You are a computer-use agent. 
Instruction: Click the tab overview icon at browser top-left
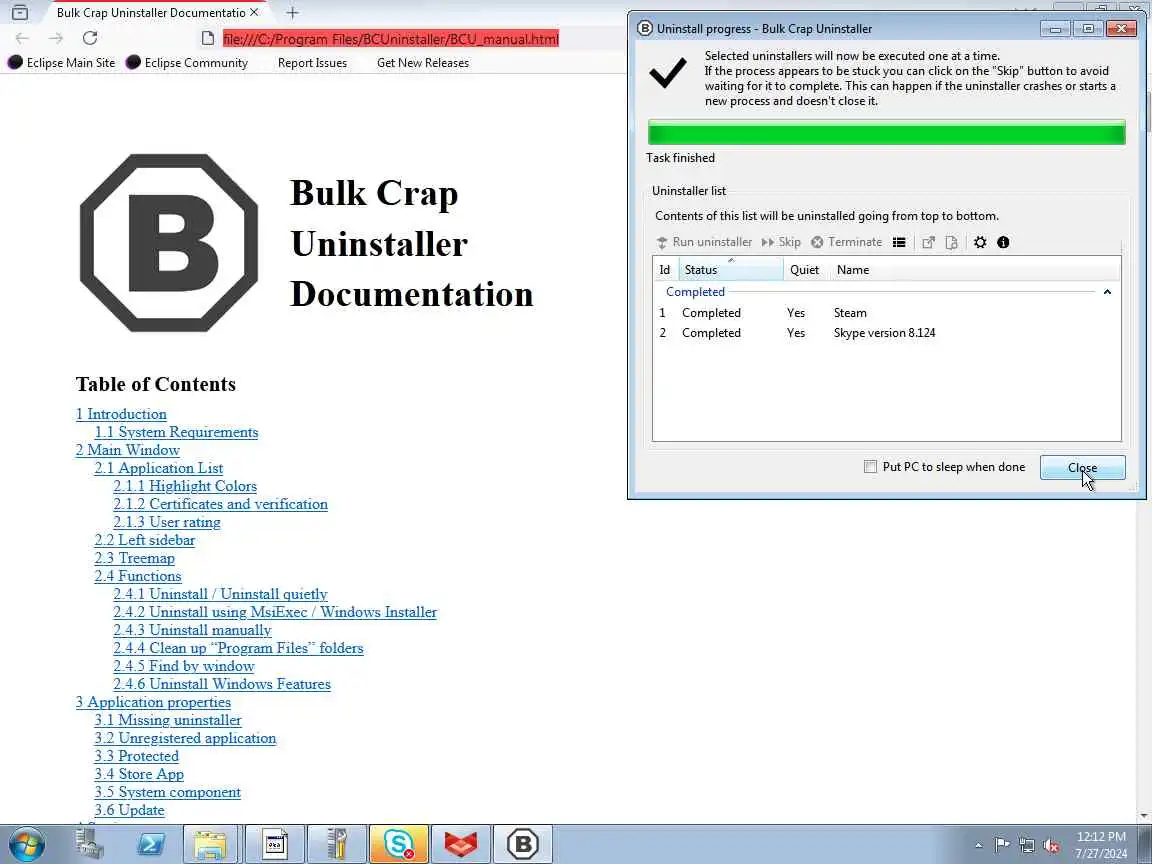[20, 12]
